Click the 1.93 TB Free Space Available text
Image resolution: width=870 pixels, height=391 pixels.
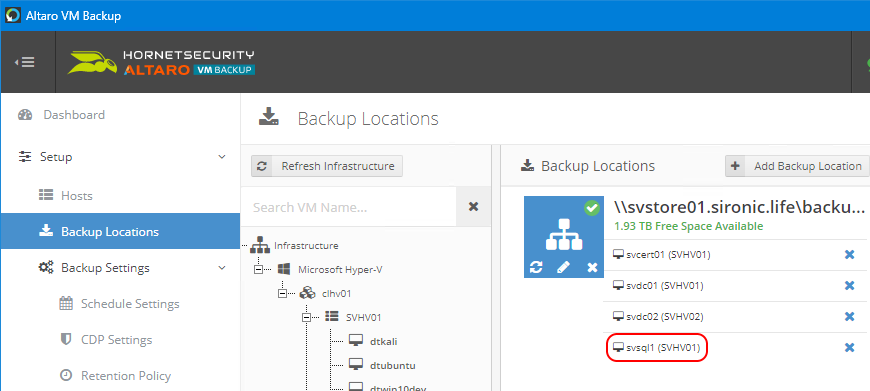click(689, 226)
